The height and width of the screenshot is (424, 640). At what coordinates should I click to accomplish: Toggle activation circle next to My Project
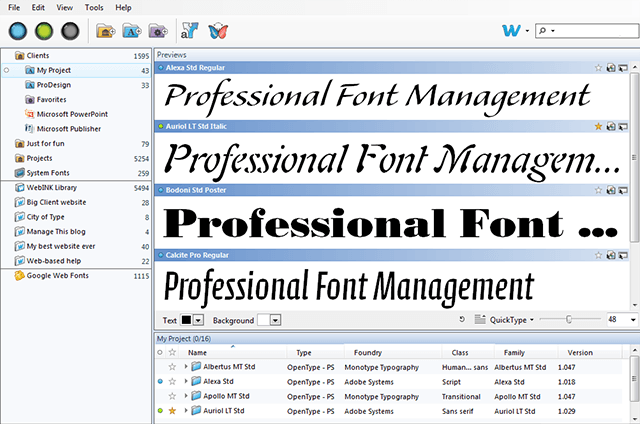(6, 70)
